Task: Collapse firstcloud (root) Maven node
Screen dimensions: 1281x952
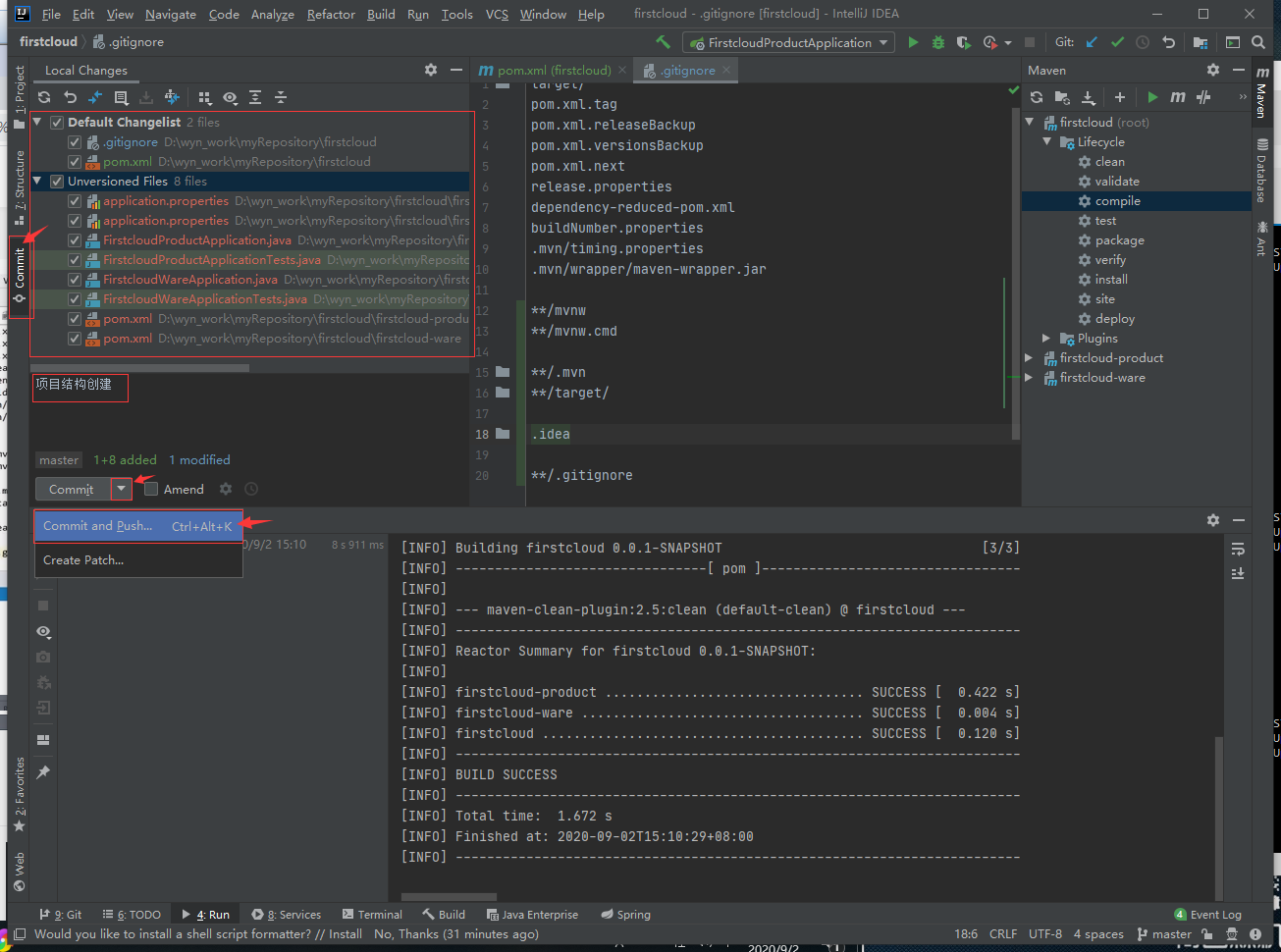Action: (x=1030, y=123)
